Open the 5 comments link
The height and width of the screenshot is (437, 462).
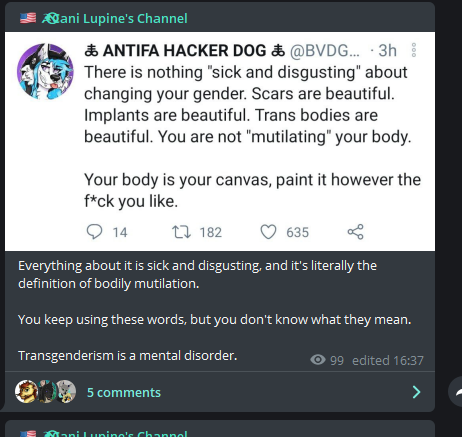click(x=124, y=392)
